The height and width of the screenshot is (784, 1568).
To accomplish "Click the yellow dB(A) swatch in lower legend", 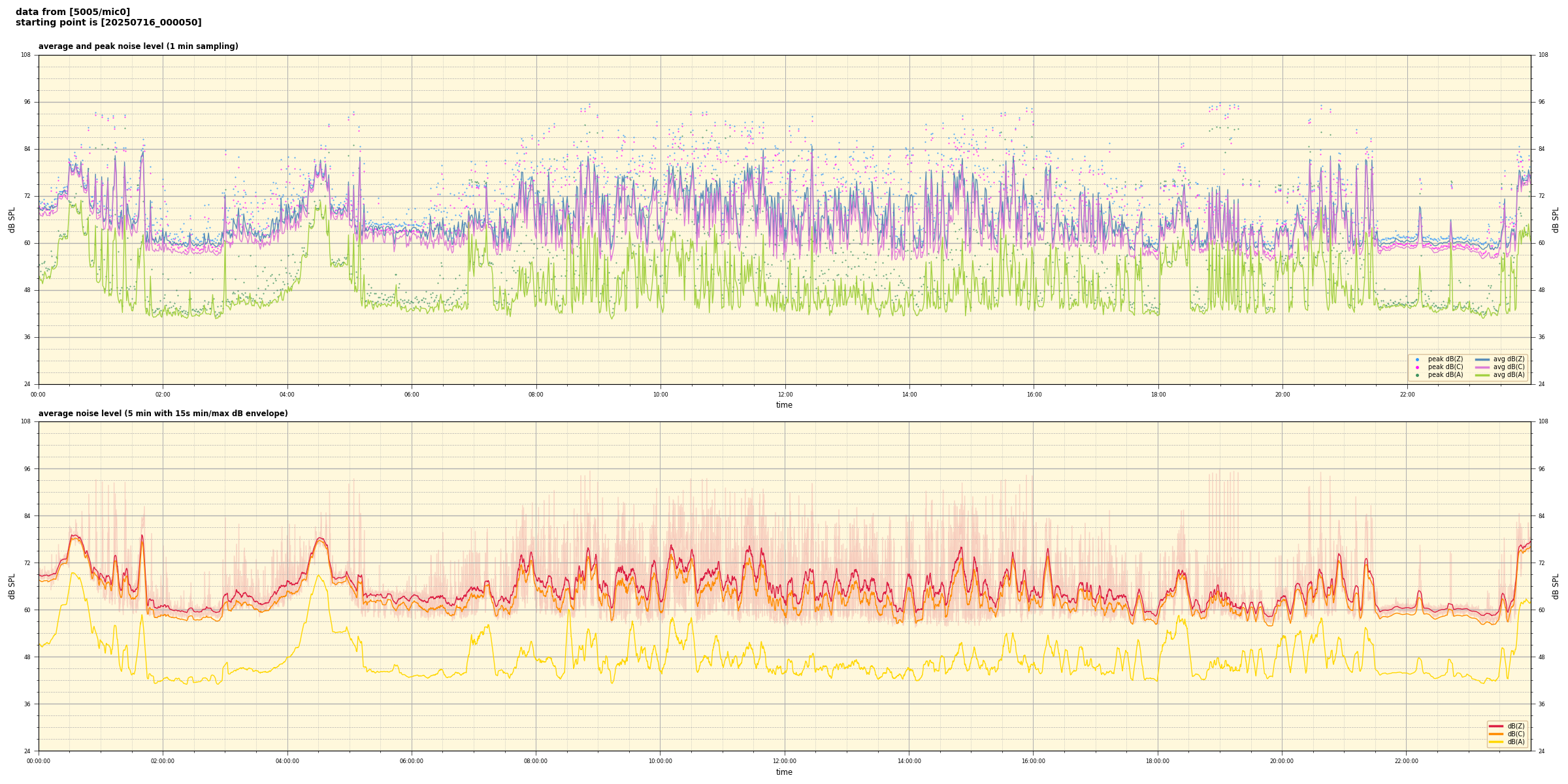I will pyautogui.click(x=1495, y=742).
